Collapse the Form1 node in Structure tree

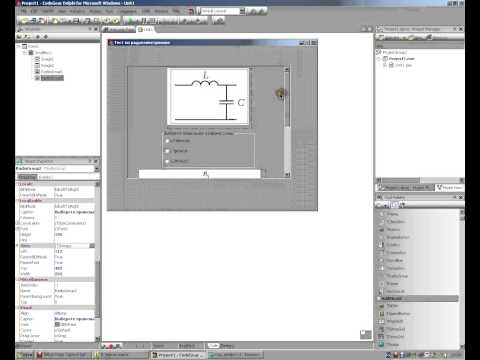[19, 46]
